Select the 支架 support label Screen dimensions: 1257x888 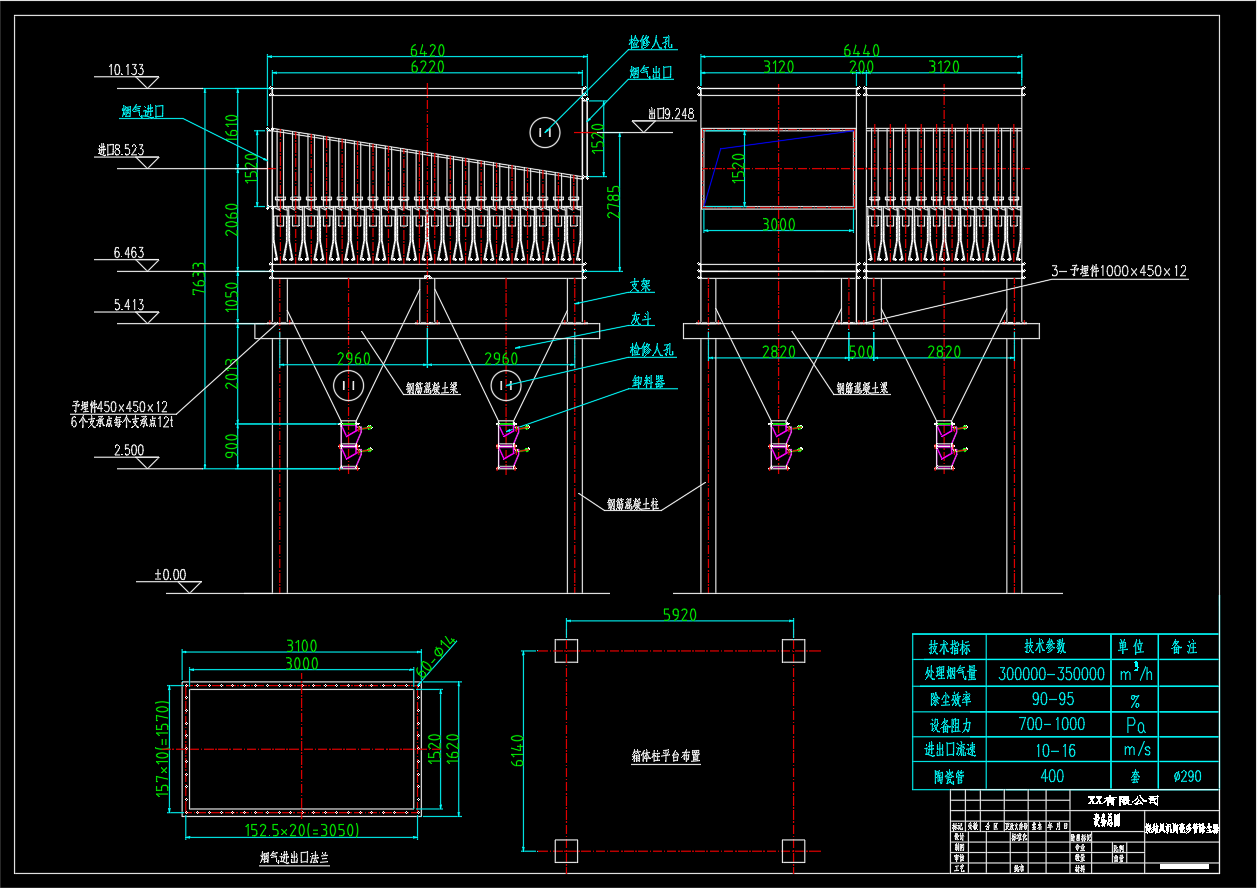pos(641,286)
